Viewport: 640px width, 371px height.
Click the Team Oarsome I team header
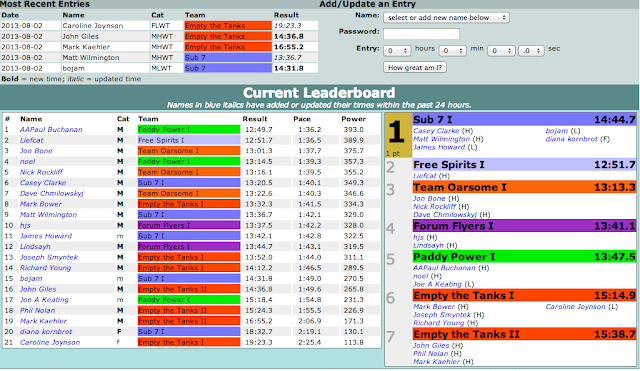click(524, 187)
